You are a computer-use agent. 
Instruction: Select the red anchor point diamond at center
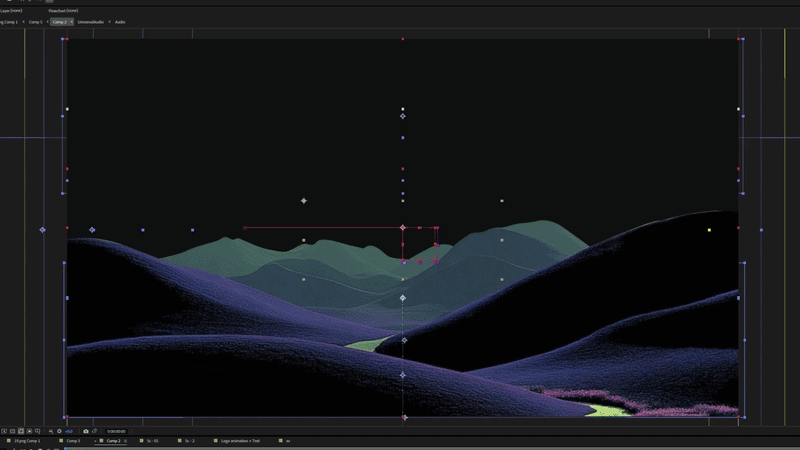click(403, 228)
